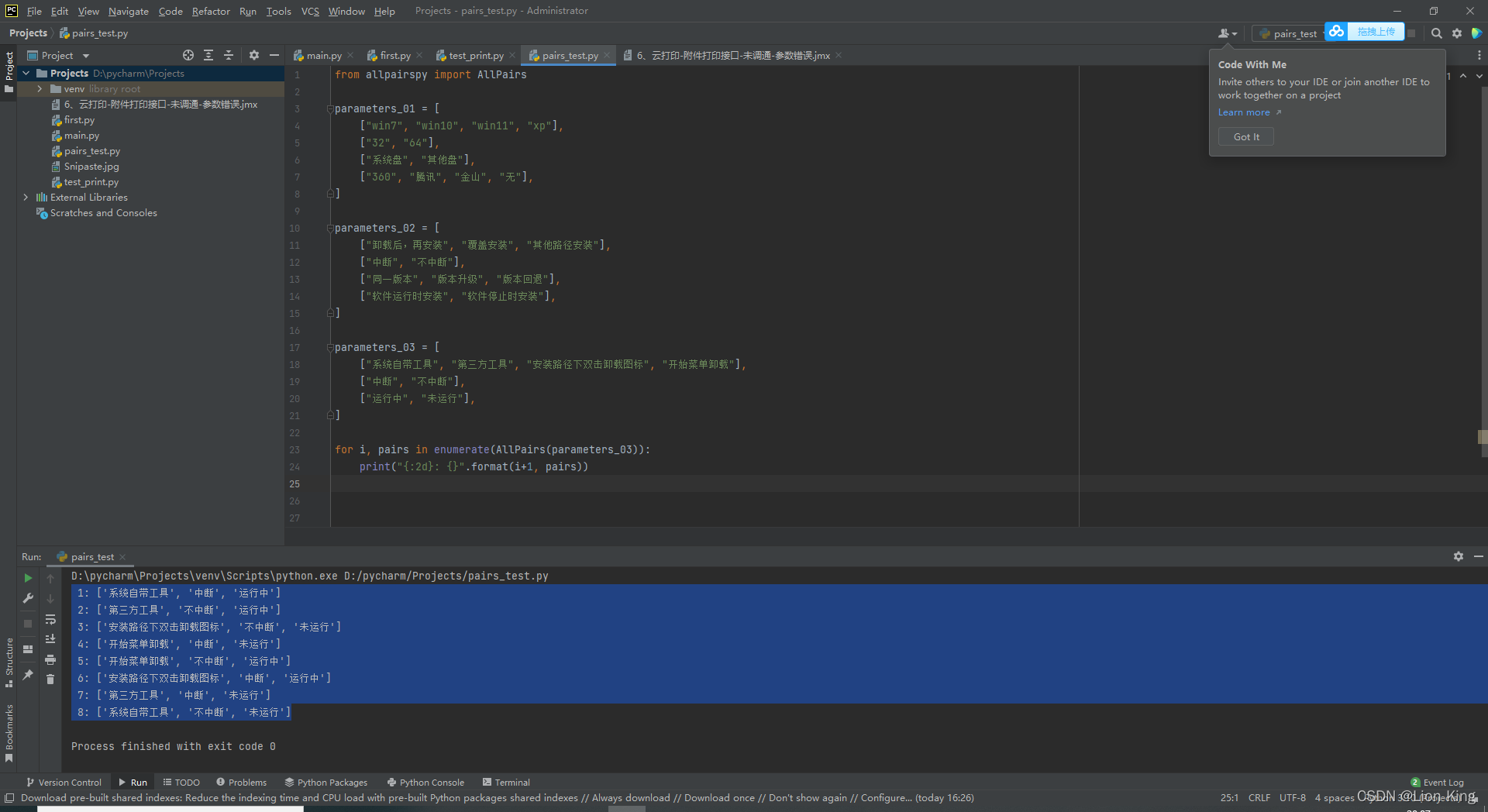Click the CRLF line separator indicator
1488x812 pixels.
[x=1259, y=797]
